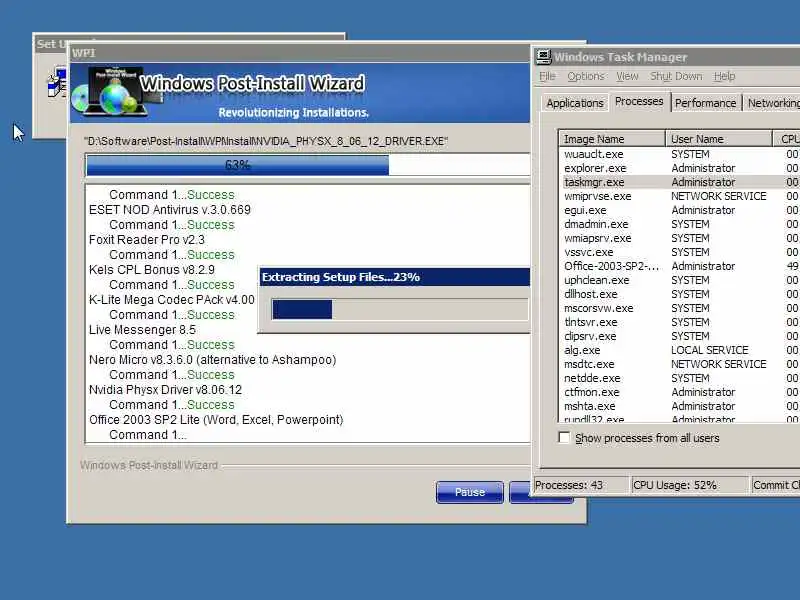
Task: Click Live Messenger 8.5 log entry
Action: point(142,330)
